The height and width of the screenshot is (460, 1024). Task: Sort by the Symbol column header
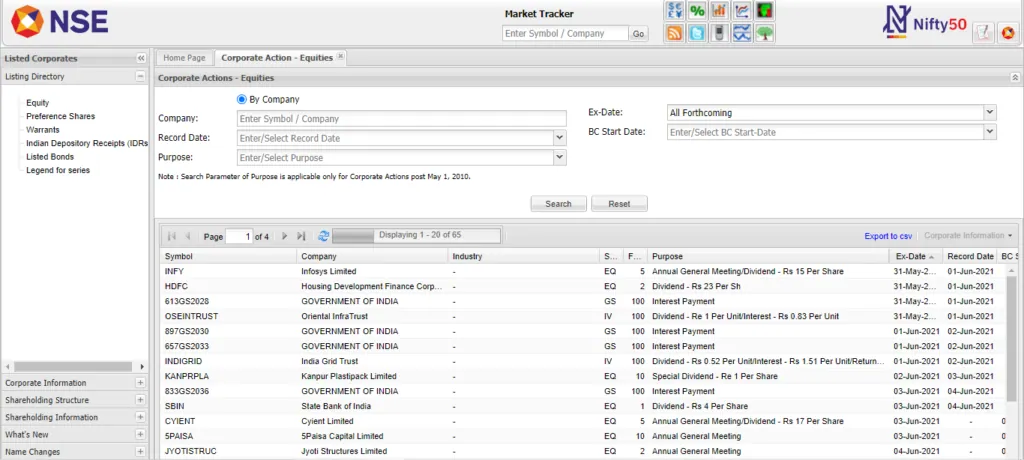(228, 256)
